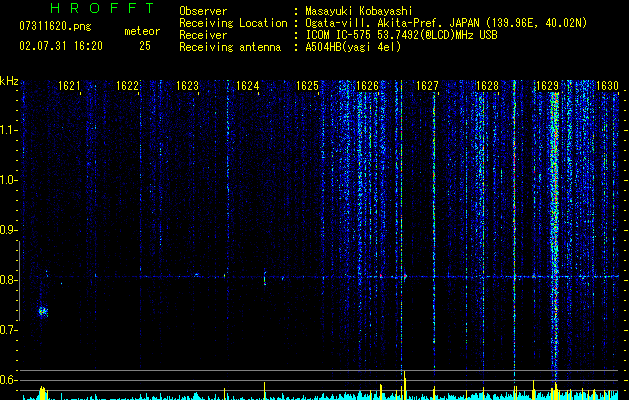This screenshot has height=400, width=629.
Task: Click the 1621 time marker
Action: pyautogui.click(x=69, y=86)
